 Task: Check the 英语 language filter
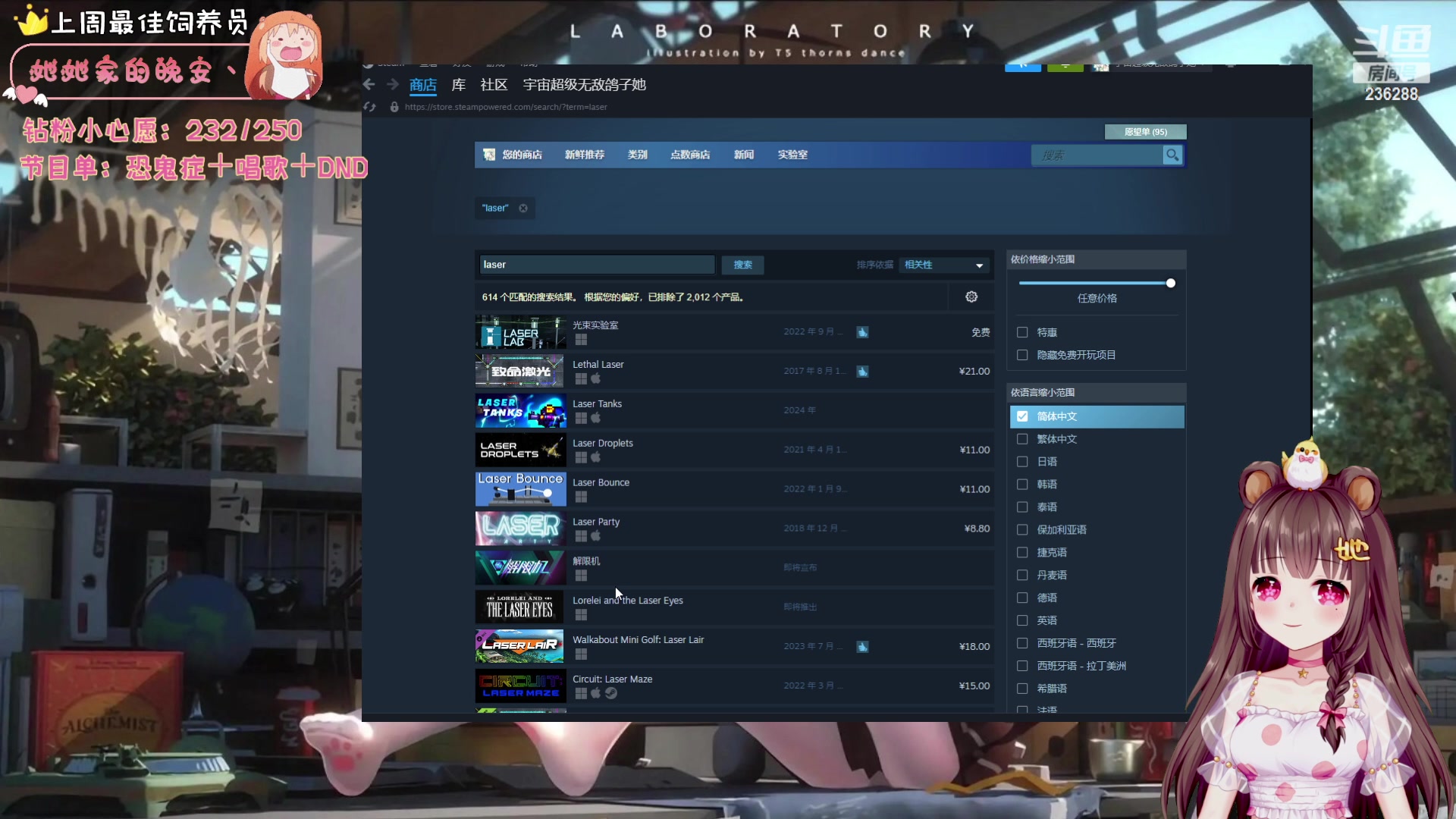point(1022,620)
